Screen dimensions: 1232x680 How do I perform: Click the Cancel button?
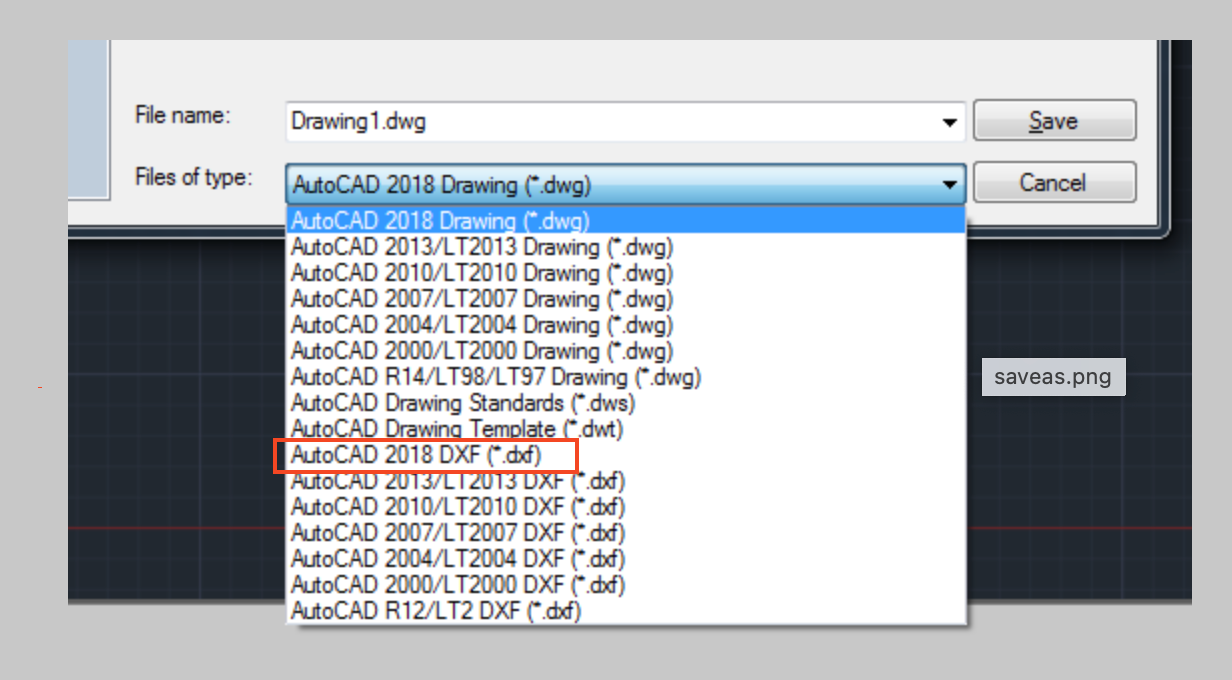(x=1054, y=183)
